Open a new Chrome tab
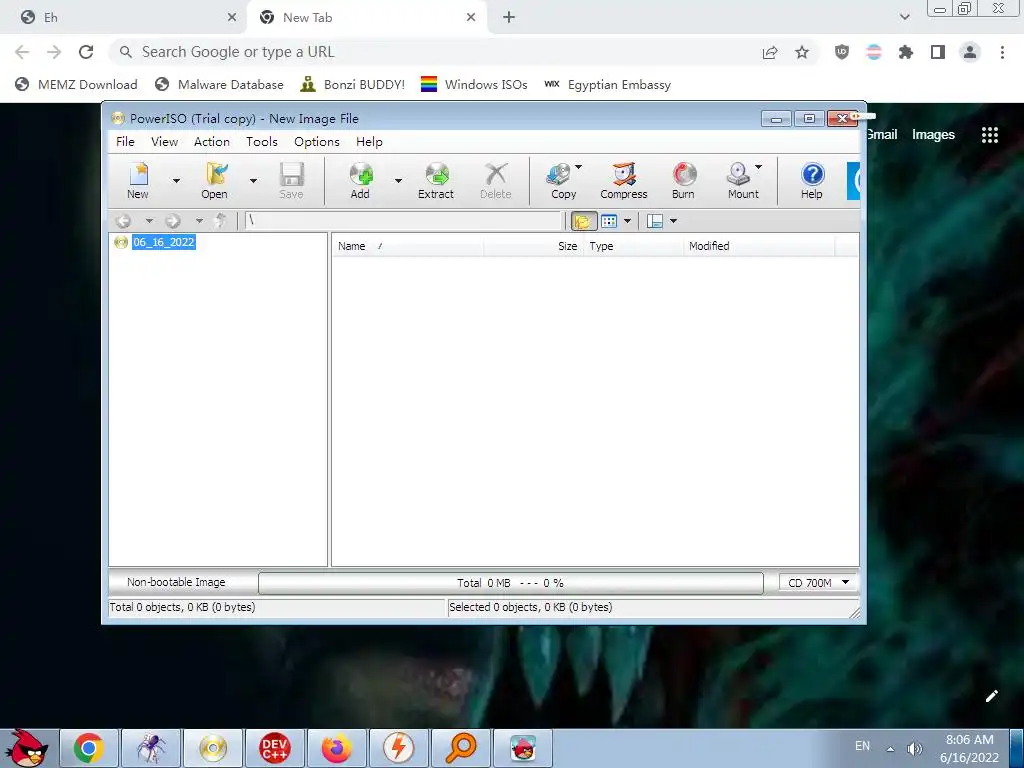1024x768 pixels. pos(509,18)
